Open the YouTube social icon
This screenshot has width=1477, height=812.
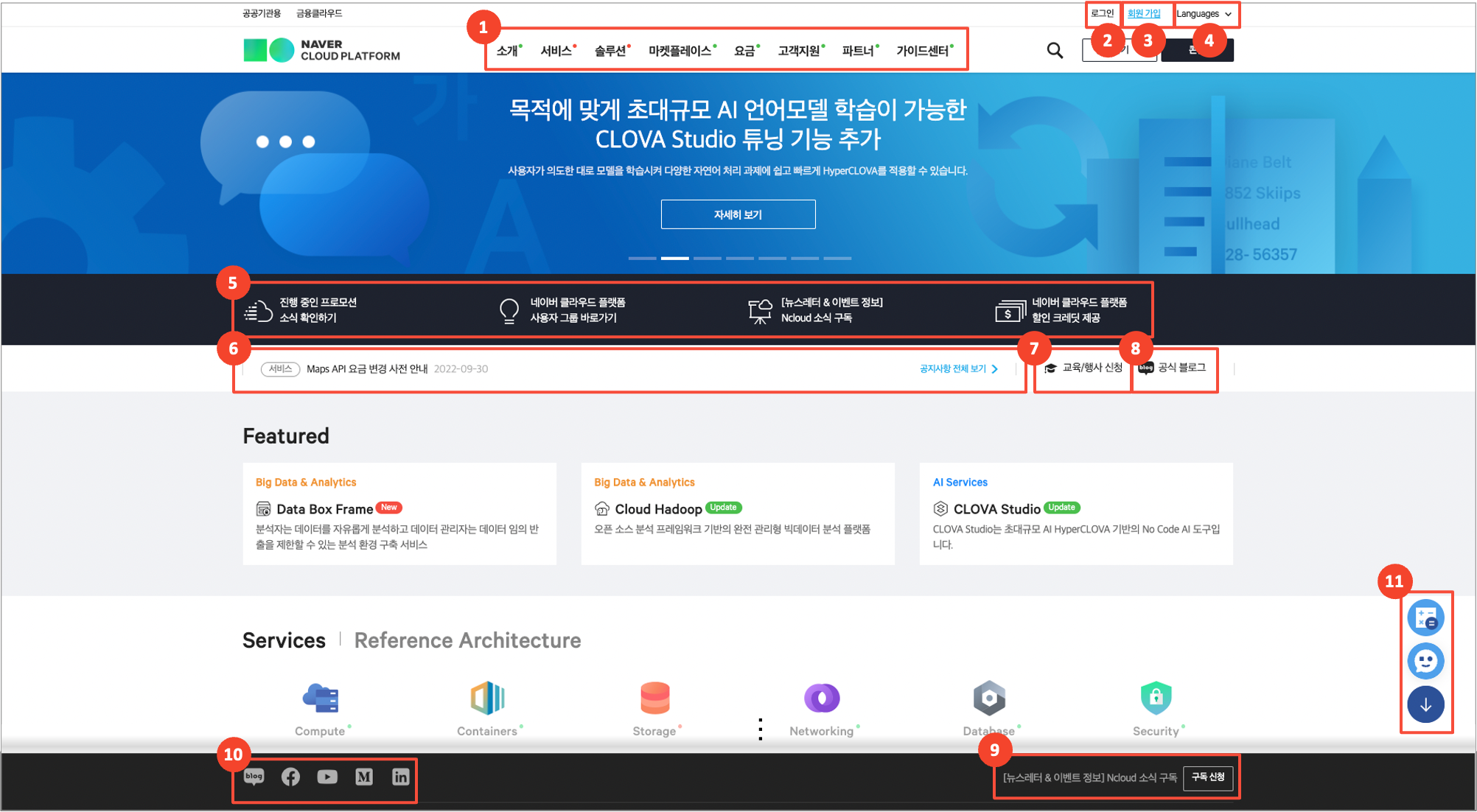coord(327,777)
